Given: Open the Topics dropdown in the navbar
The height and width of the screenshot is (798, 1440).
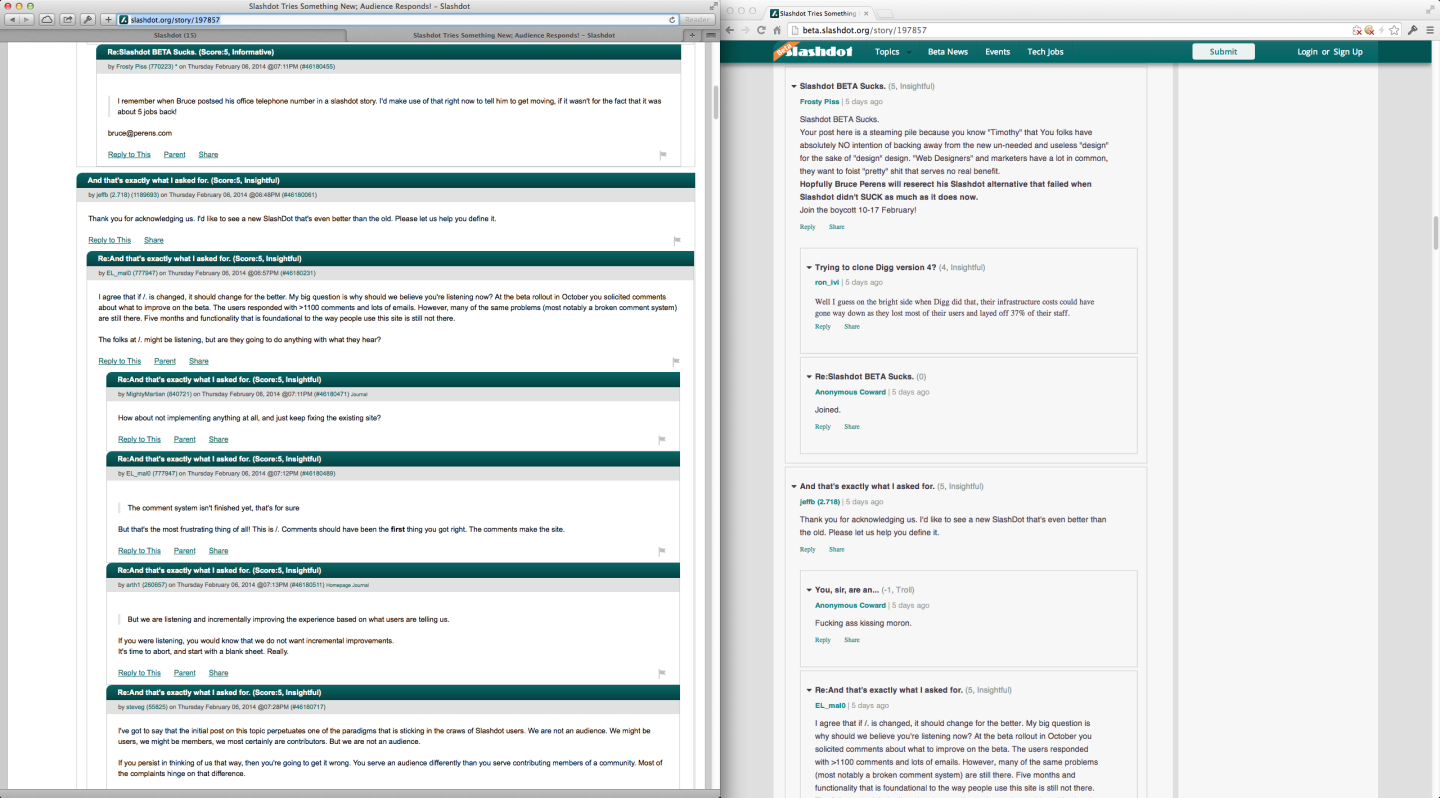Looking at the screenshot, I should point(887,51).
